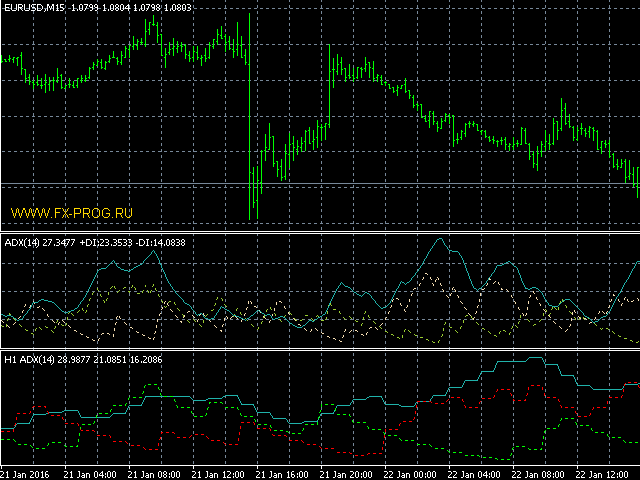Click the 21 Jan 08:00 time label
The height and width of the screenshot is (480, 640).
154,475
